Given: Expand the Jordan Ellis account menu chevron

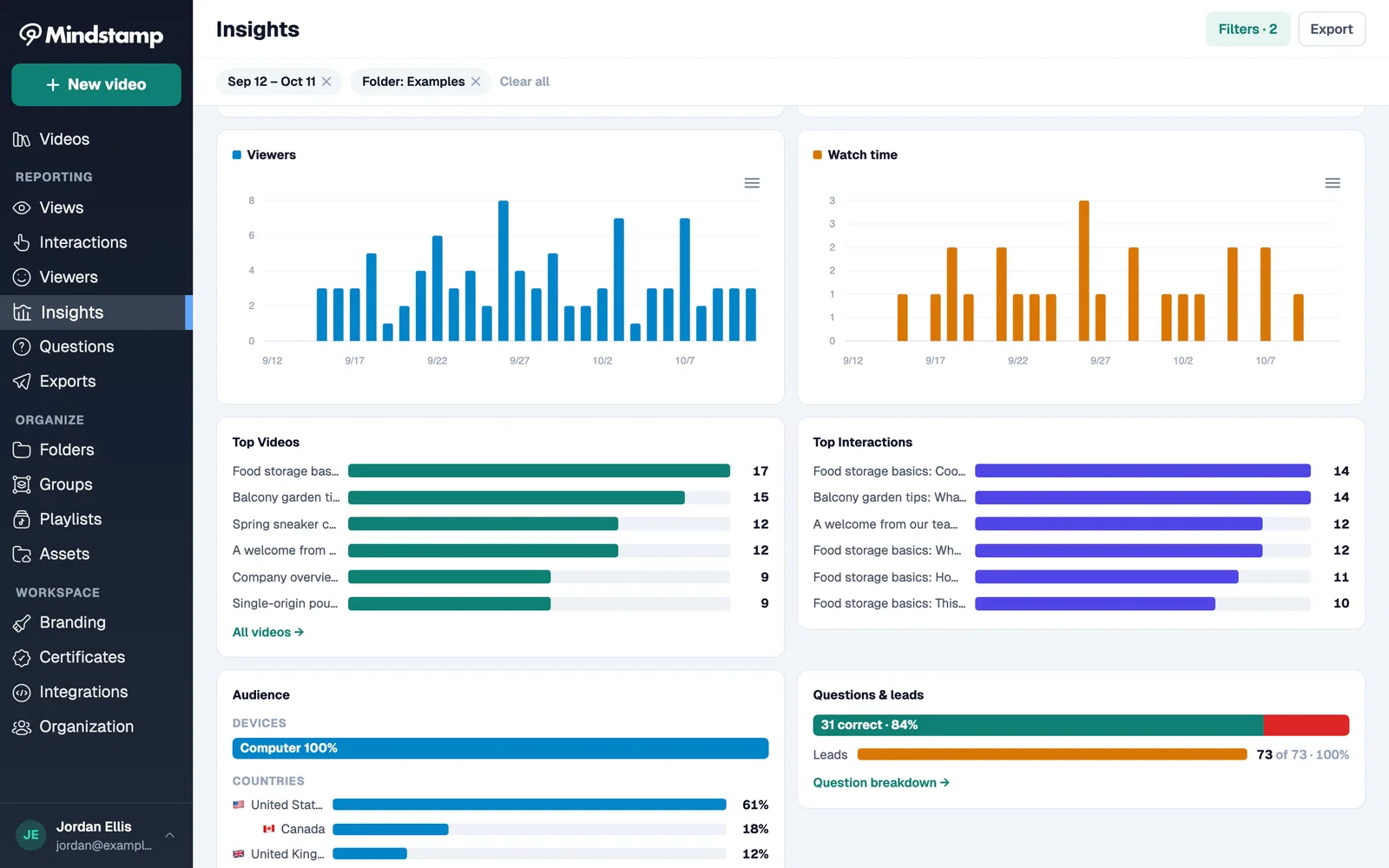Looking at the screenshot, I should [170, 835].
